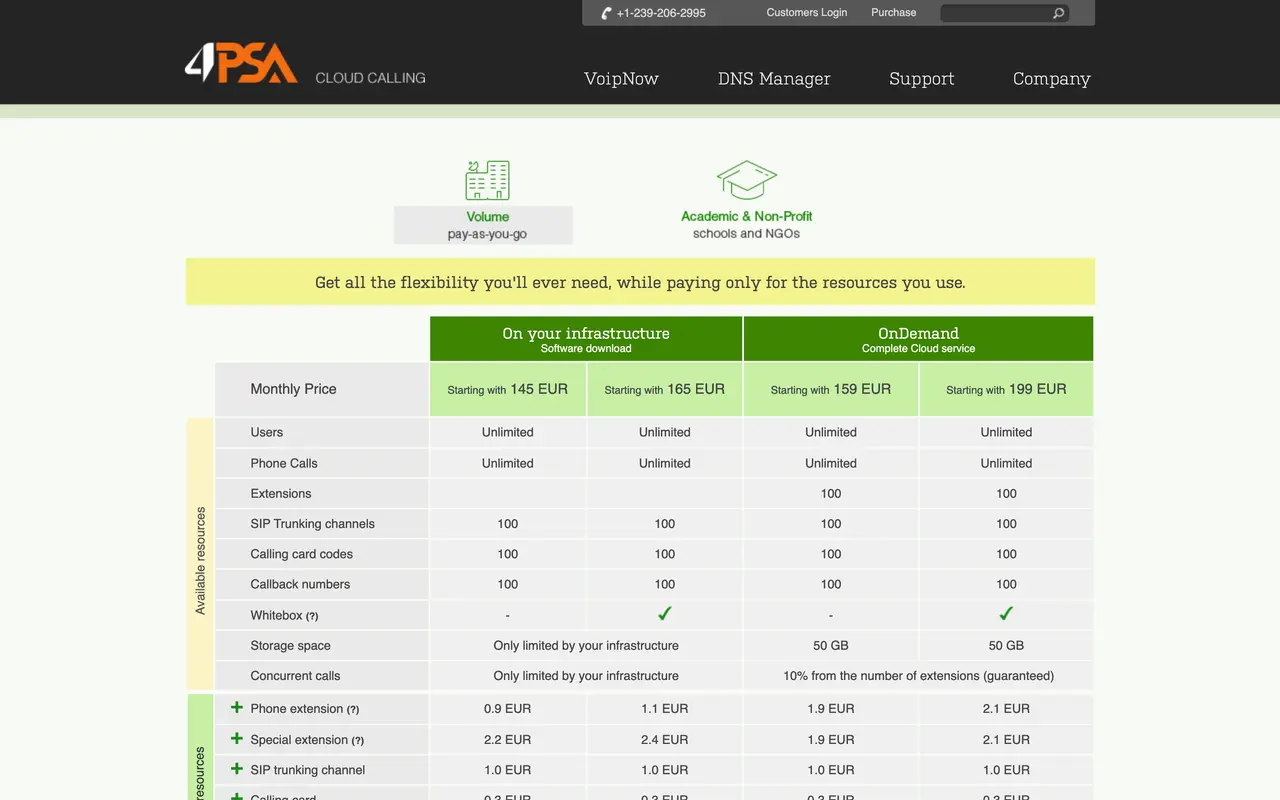Click the Monthly Price label
1280x800 pixels.
pos(293,389)
